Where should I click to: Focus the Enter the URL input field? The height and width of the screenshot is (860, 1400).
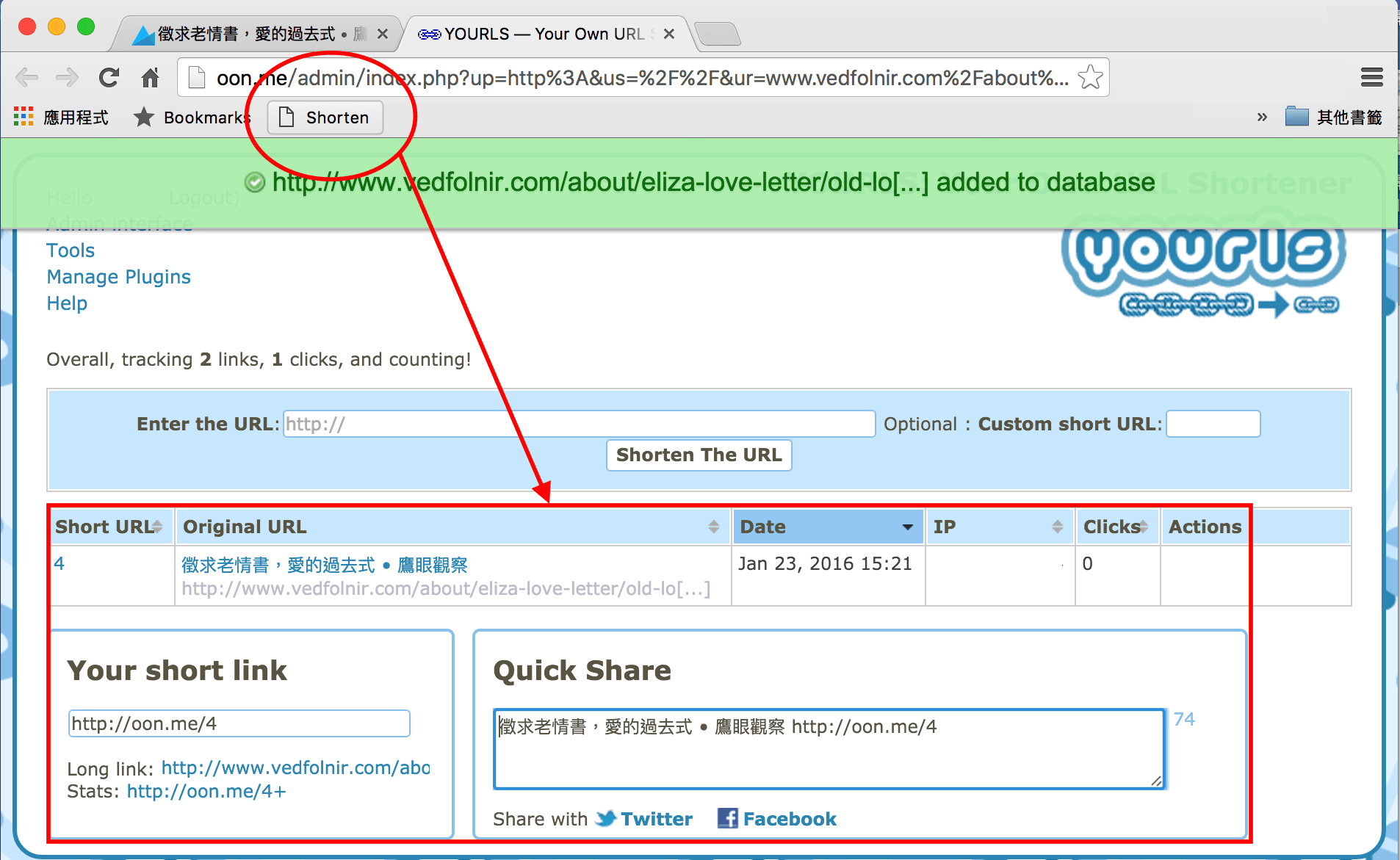[579, 424]
